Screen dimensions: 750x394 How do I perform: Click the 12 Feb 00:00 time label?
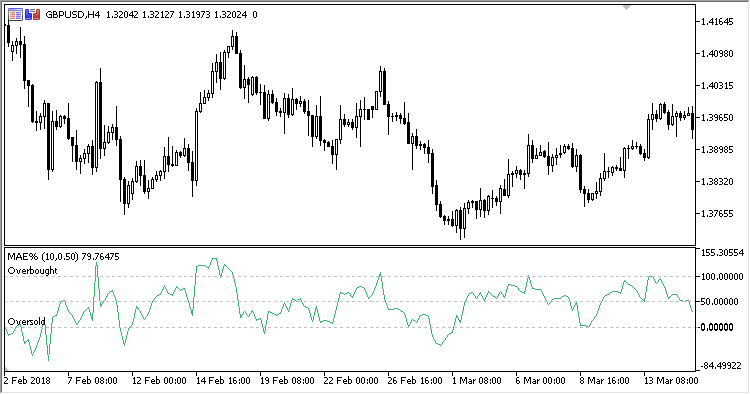(x=159, y=381)
